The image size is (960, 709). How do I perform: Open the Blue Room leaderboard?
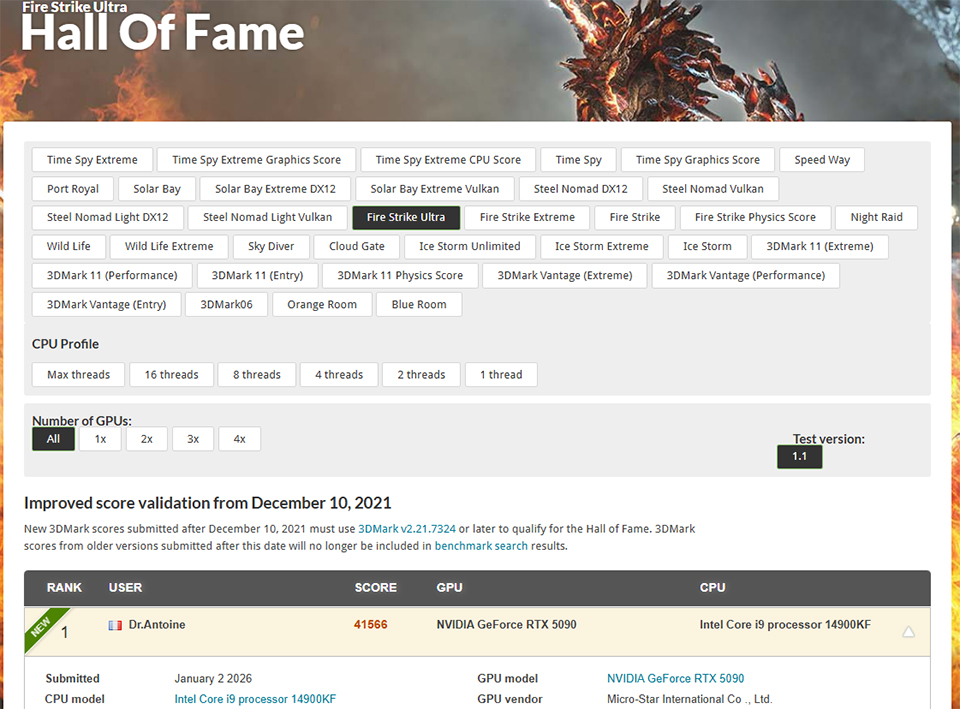419,304
